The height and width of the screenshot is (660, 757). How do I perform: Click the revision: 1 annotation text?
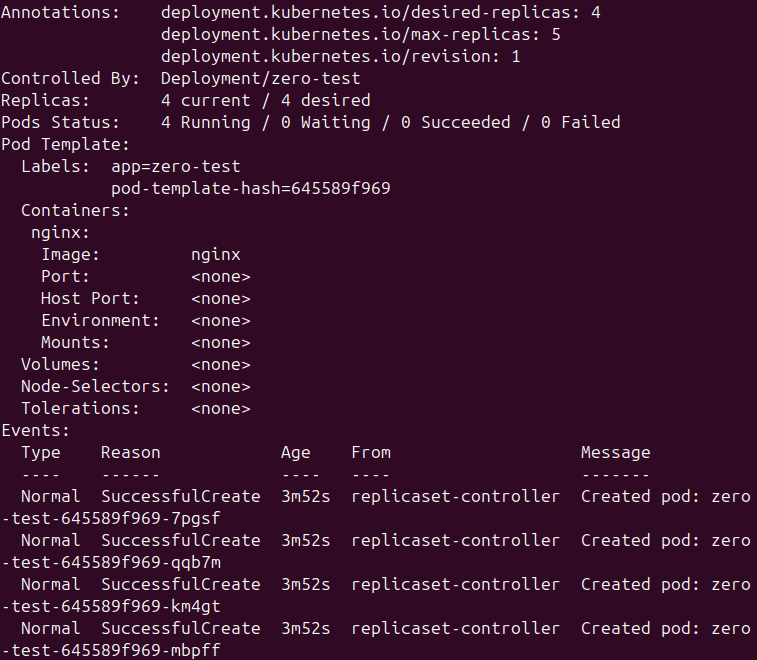(x=340, y=56)
